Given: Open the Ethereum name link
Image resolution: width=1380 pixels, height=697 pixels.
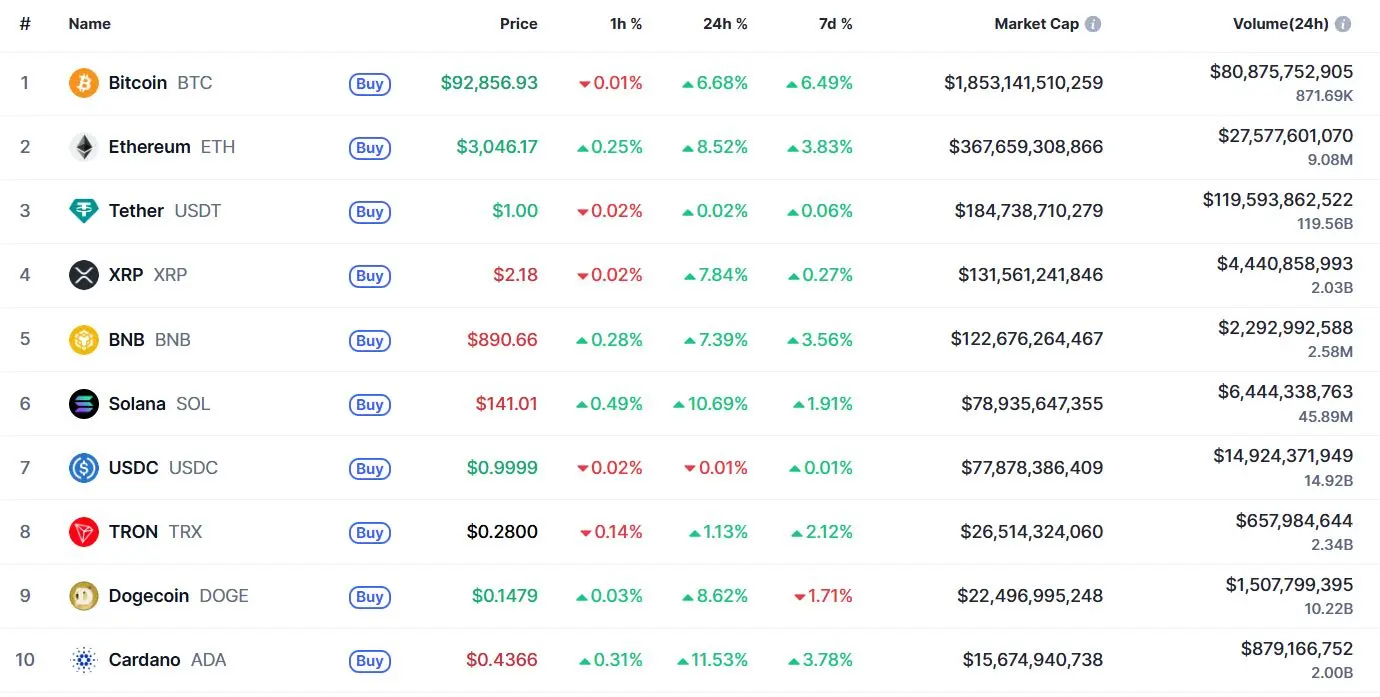Looking at the screenshot, I should [149, 147].
